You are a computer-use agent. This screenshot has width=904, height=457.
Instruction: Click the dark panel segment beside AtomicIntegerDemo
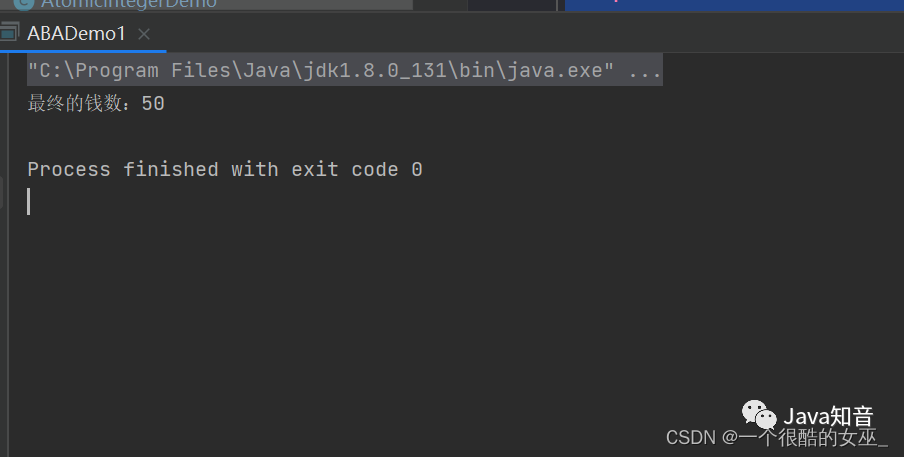coord(511,5)
